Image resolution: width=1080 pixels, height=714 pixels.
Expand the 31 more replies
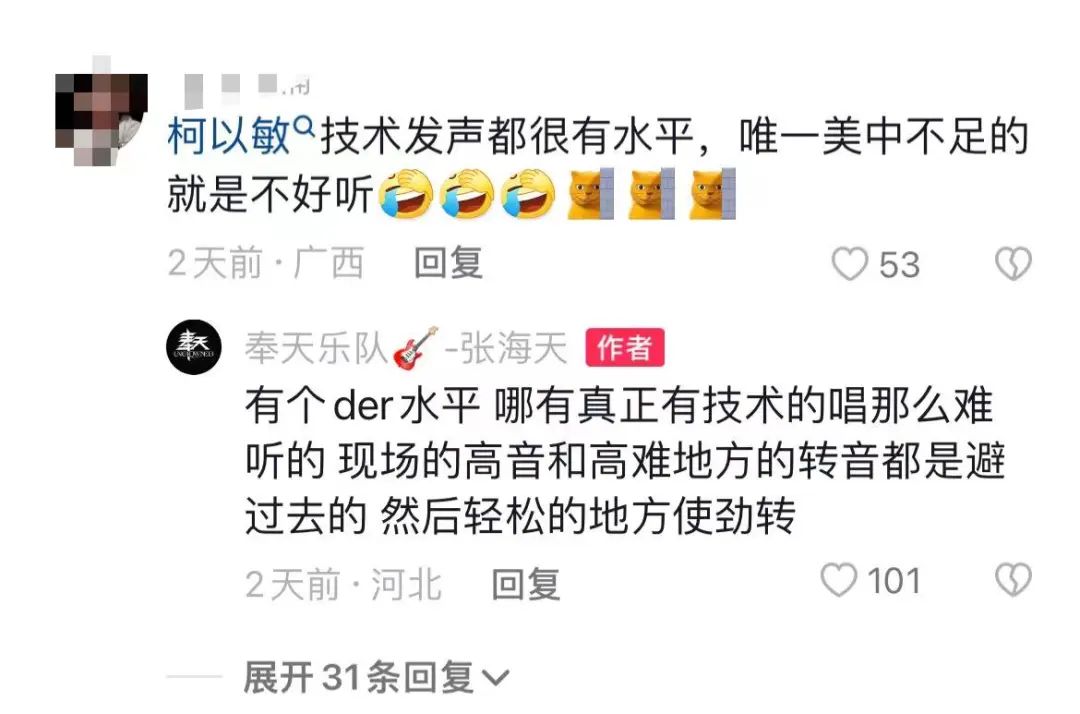tap(375, 678)
